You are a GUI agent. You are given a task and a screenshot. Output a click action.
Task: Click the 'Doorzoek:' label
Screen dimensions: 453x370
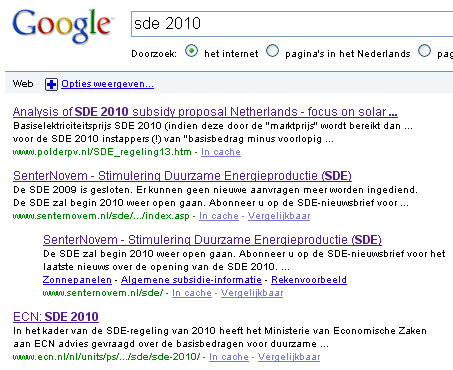tap(154, 54)
